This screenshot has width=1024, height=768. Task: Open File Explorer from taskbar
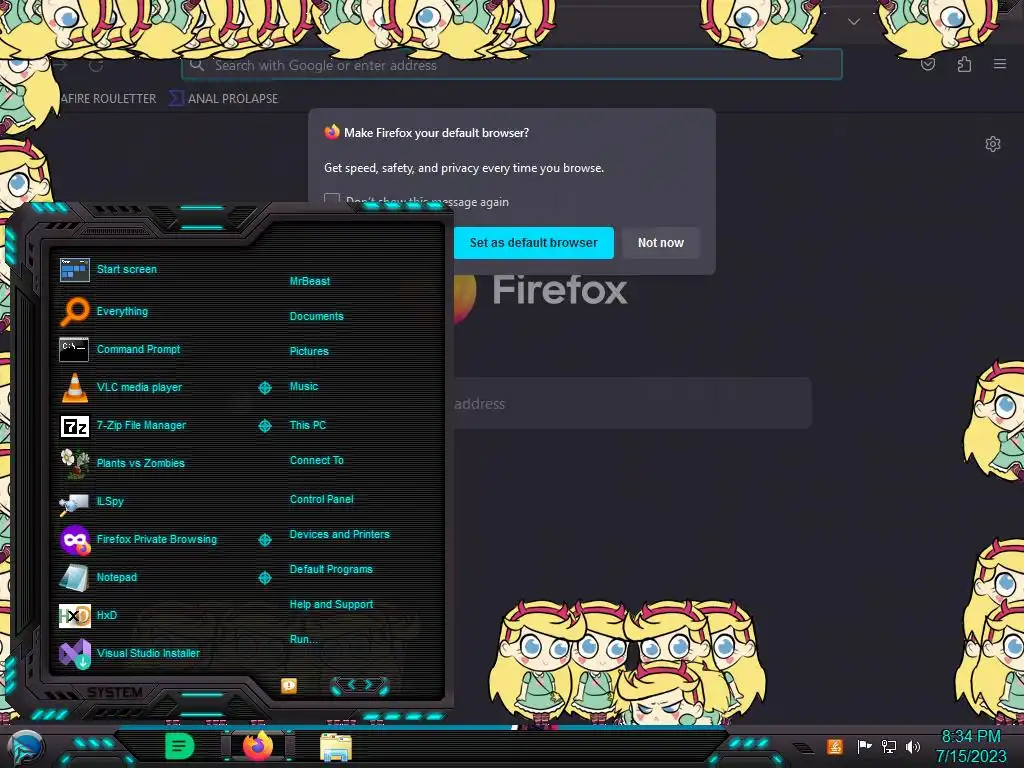pyautogui.click(x=336, y=747)
